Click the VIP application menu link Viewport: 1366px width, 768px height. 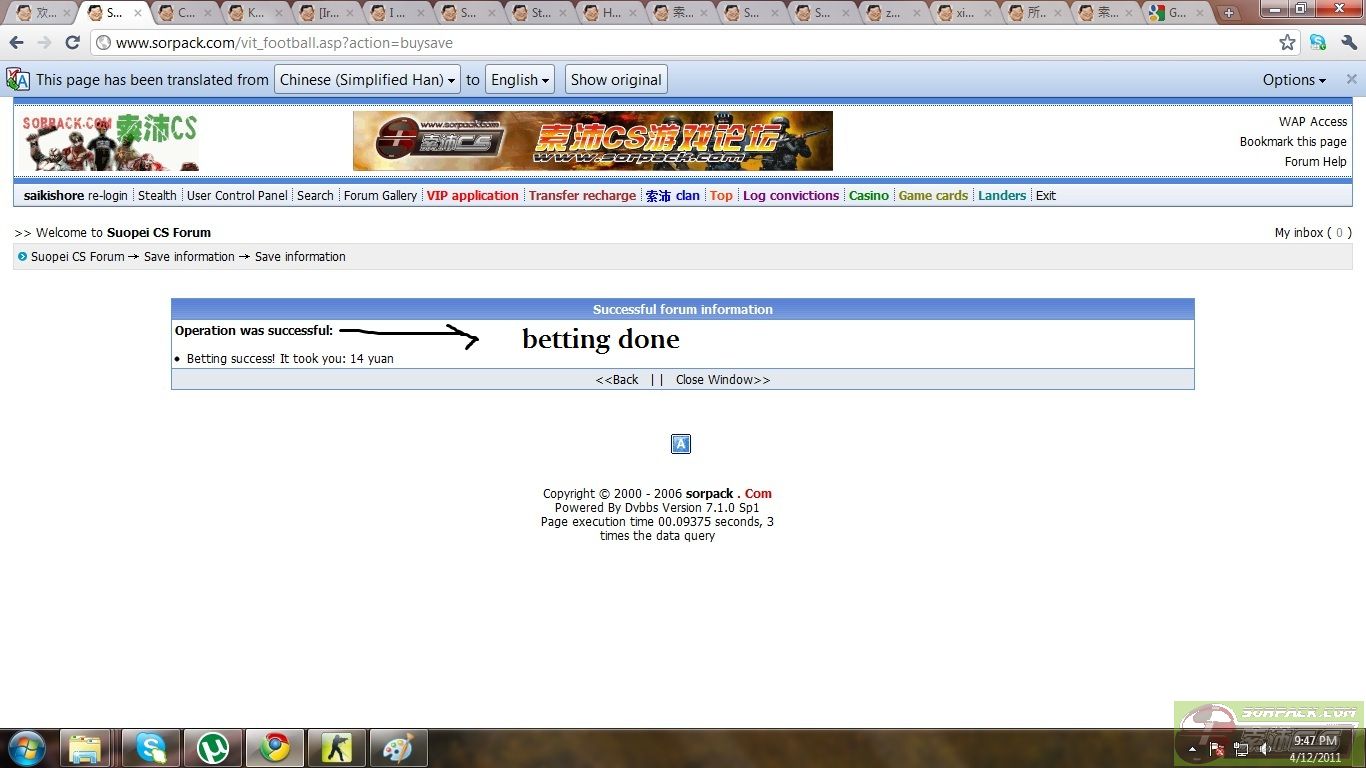tap(472, 196)
